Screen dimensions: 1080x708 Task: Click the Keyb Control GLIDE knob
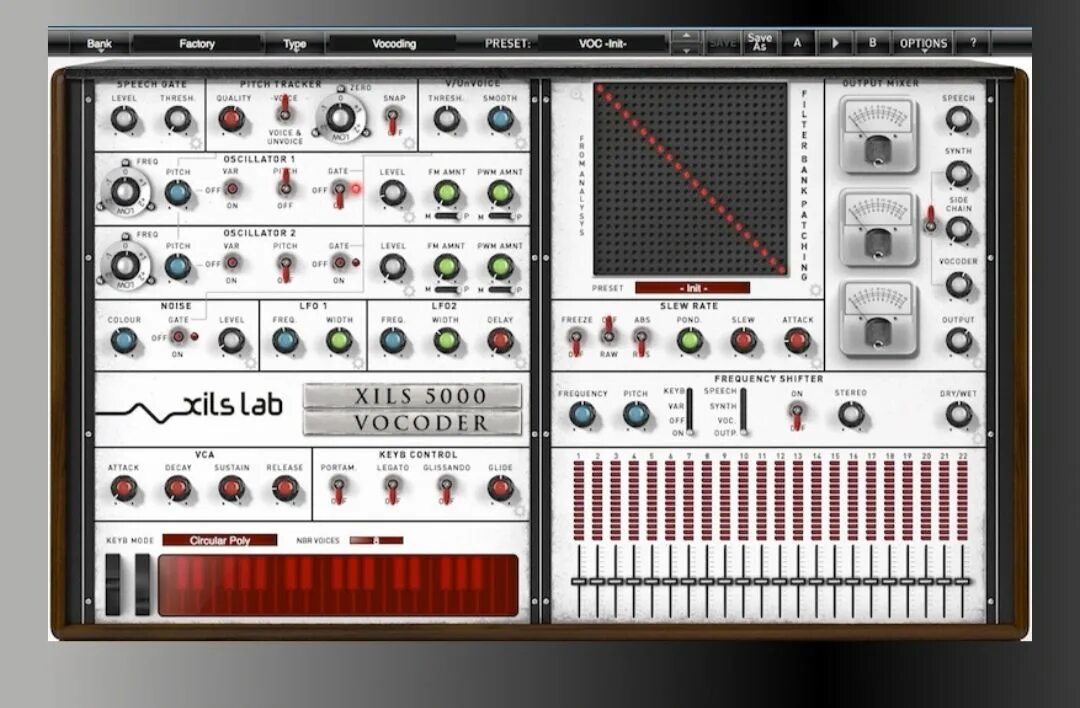(x=501, y=488)
